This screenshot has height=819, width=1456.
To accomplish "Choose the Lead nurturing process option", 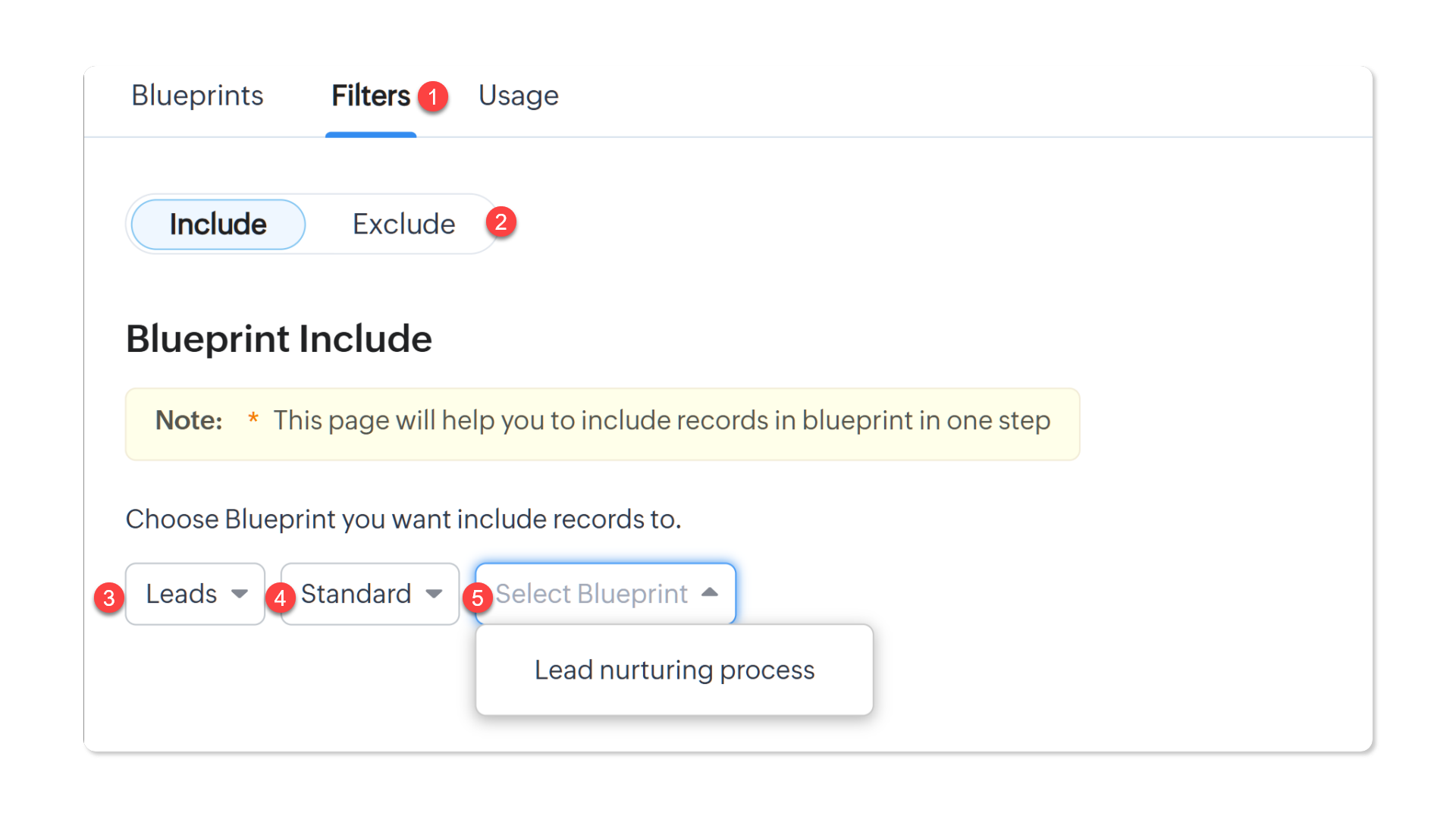I will (674, 670).
